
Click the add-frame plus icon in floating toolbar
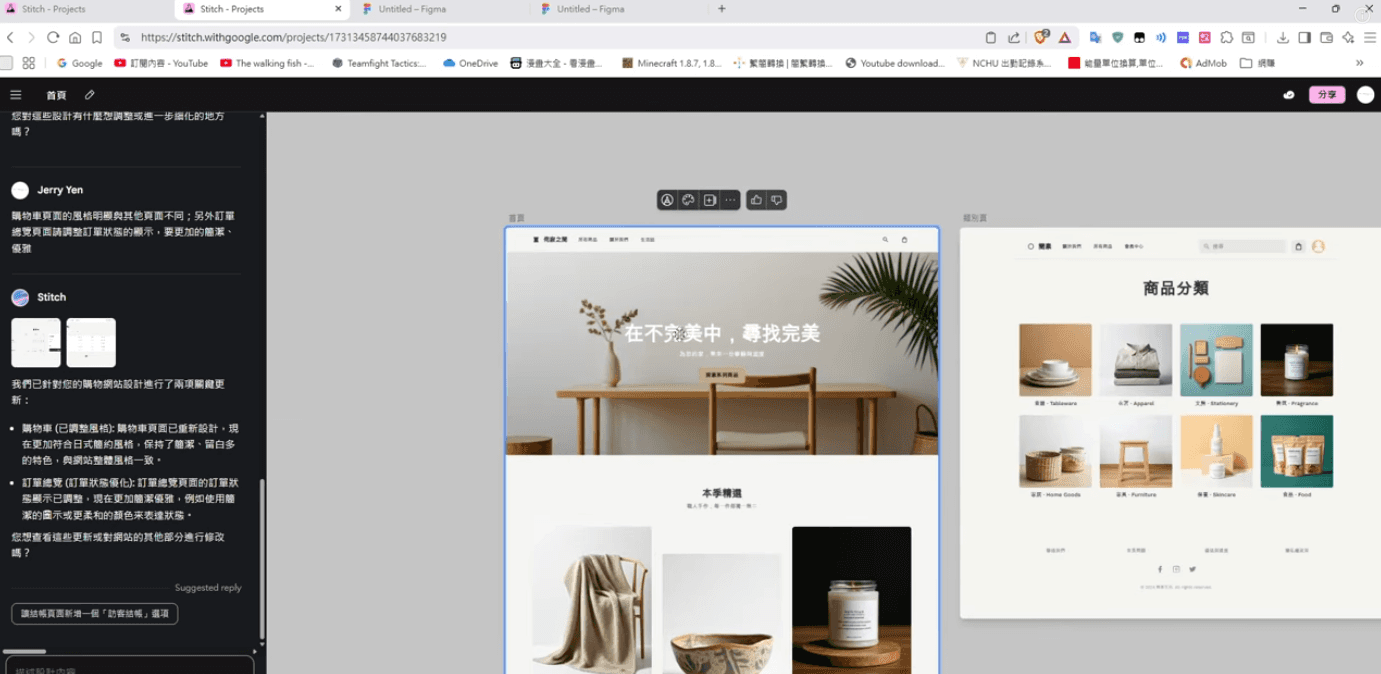pyautogui.click(x=709, y=200)
